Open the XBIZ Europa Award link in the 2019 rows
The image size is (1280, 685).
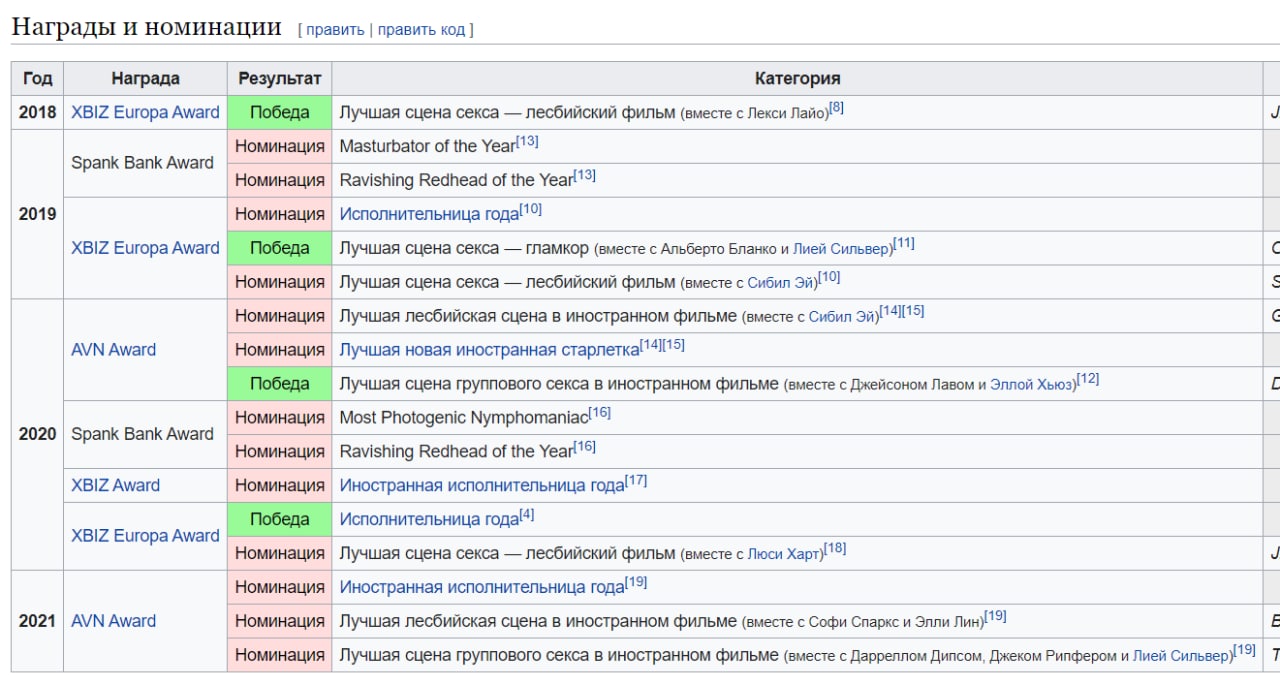click(x=145, y=248)
